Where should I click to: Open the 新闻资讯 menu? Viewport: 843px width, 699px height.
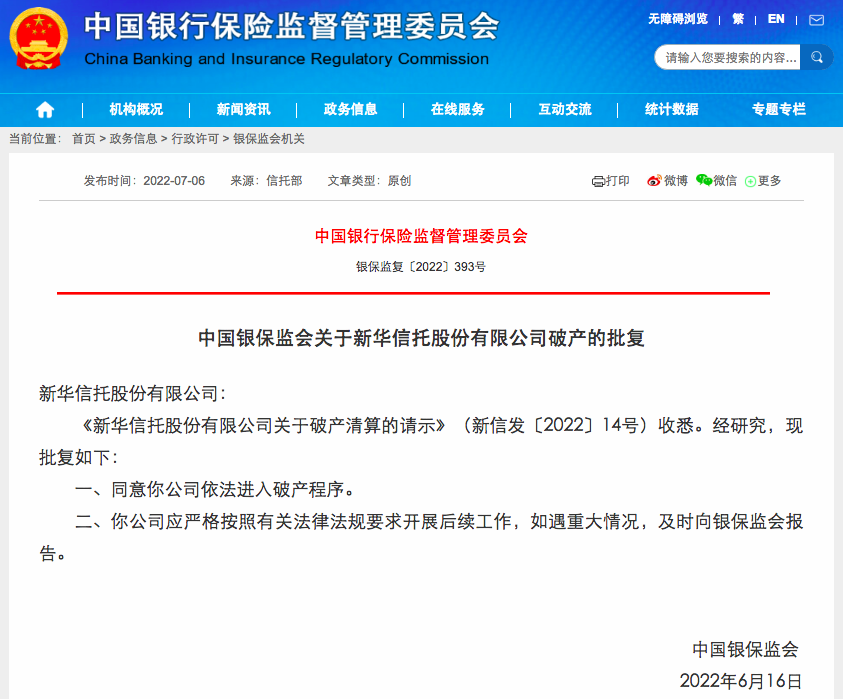point(244,110)
